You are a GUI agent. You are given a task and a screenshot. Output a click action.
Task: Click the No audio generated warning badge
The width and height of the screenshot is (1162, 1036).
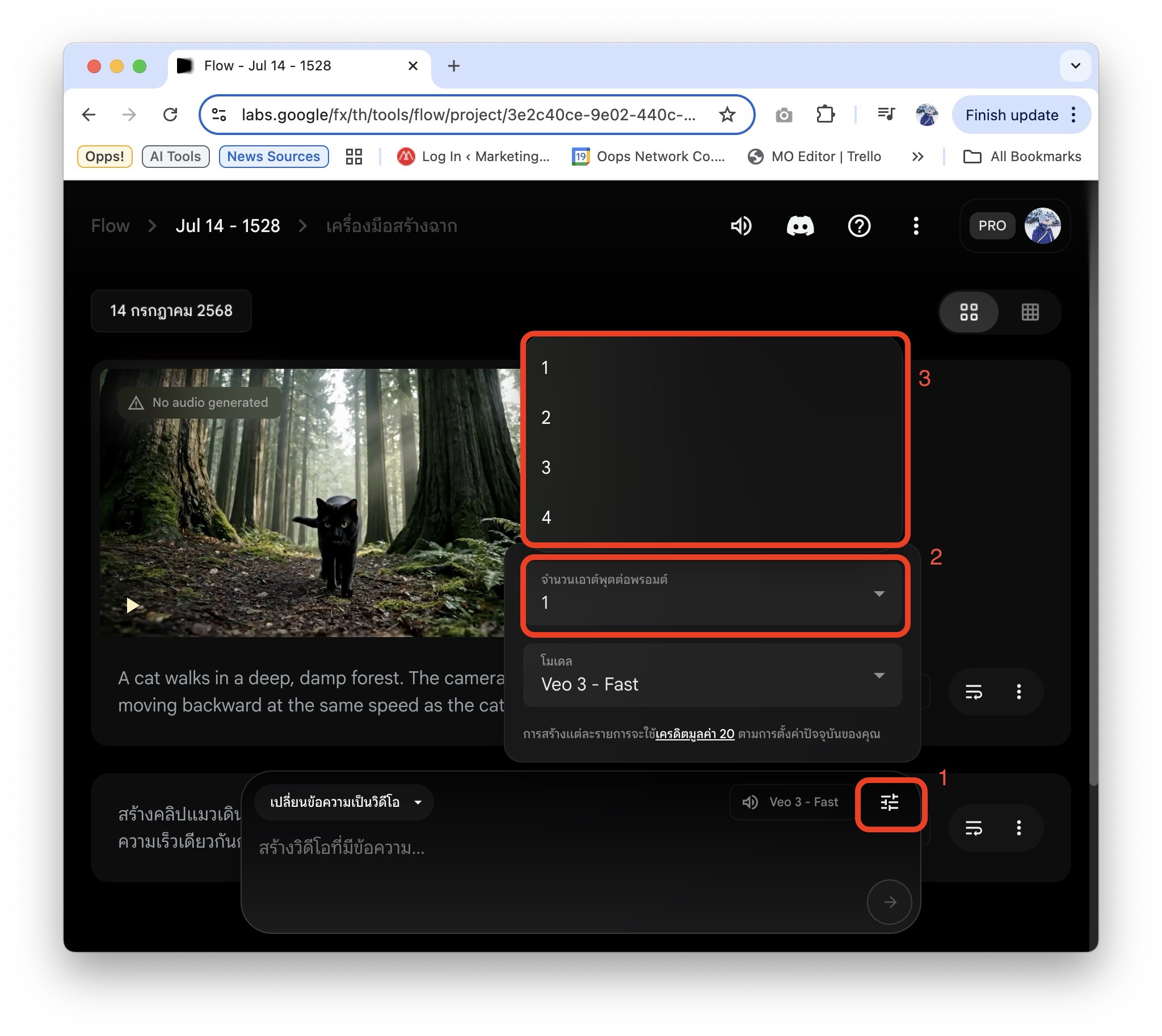(199, 403)
